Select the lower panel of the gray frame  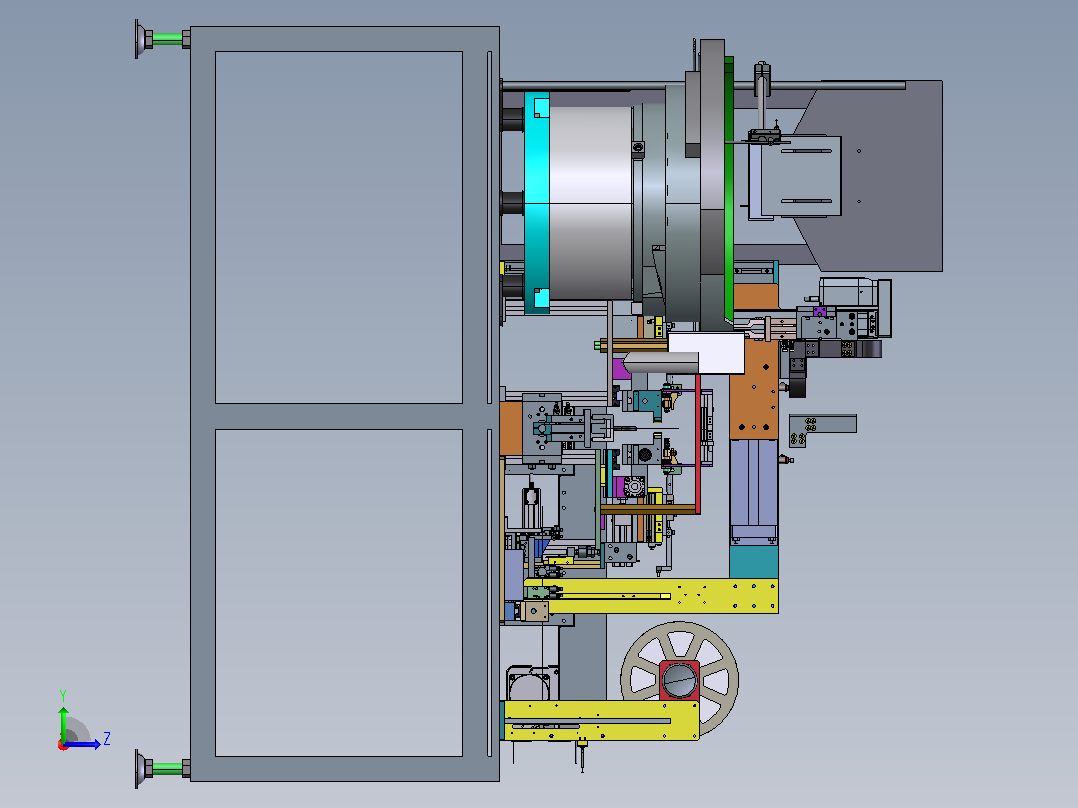(x=339, y=593)
